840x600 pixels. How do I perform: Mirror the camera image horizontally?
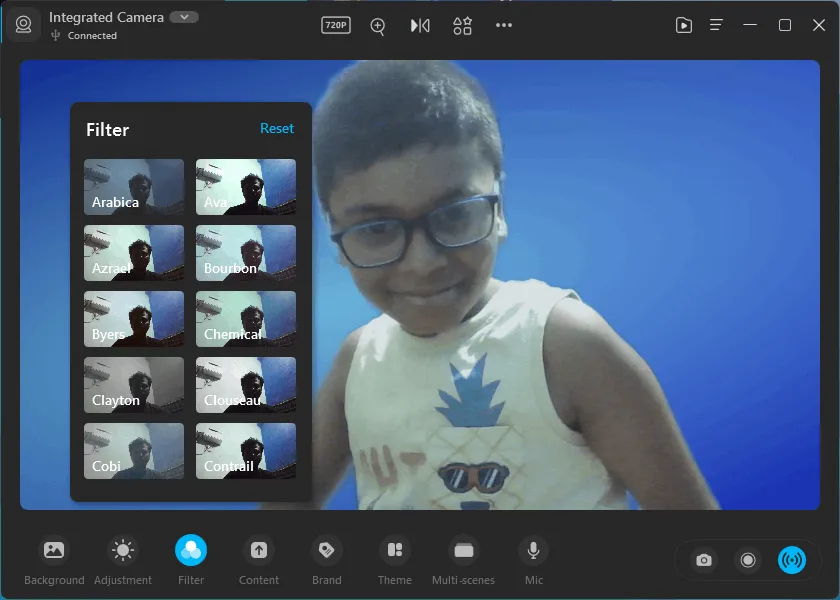coord(420,25)
